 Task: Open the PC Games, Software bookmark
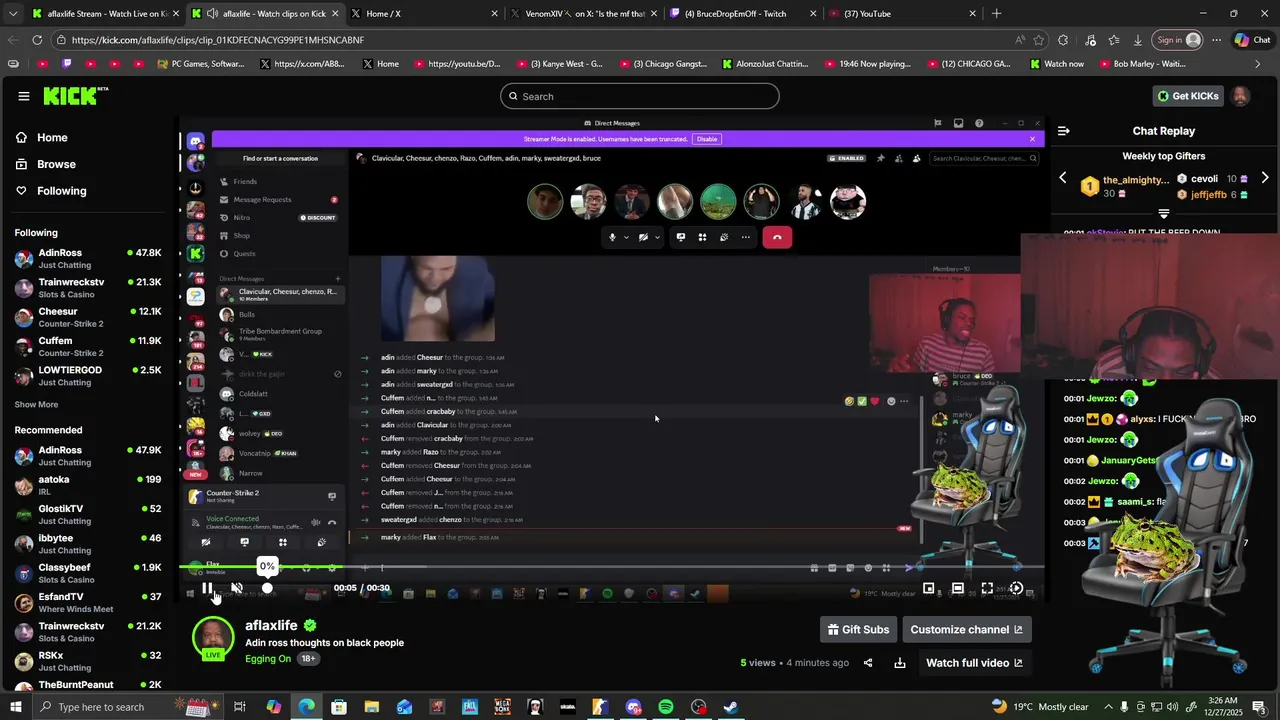[200, 63]
